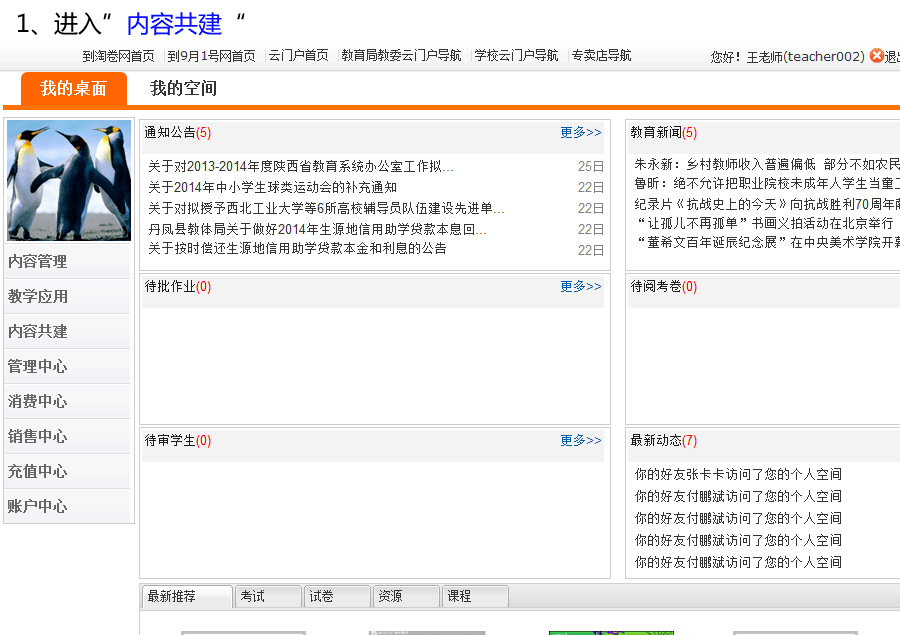This screenshot has width=900, height=635.
Task: Open 内容共建 in the sidebar
Action: tap(38, 331)
